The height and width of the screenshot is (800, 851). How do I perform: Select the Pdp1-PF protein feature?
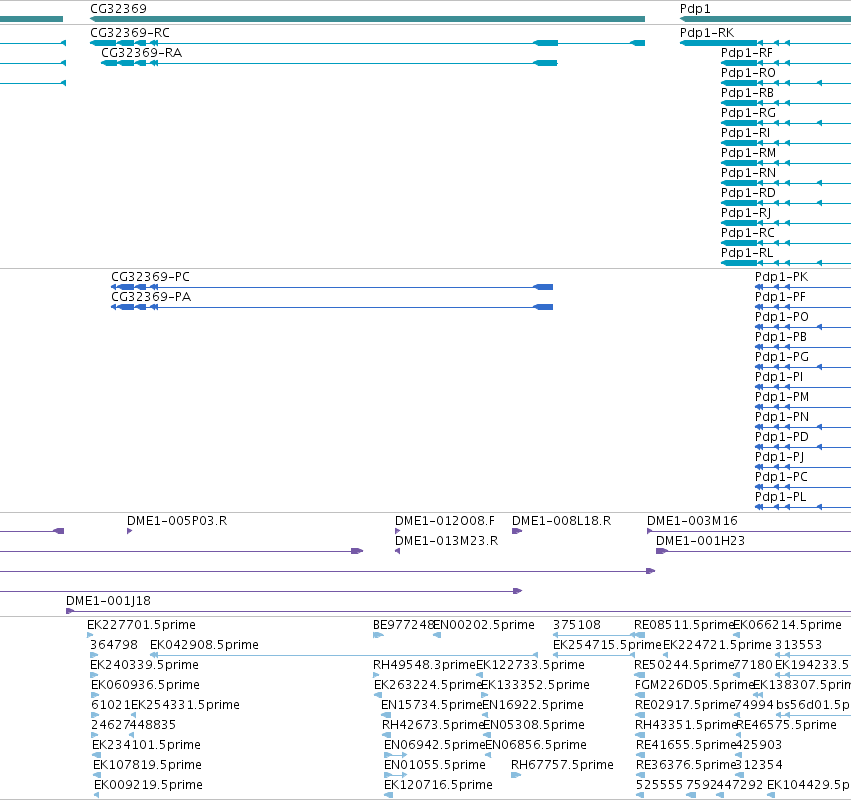tap(803, 307)
